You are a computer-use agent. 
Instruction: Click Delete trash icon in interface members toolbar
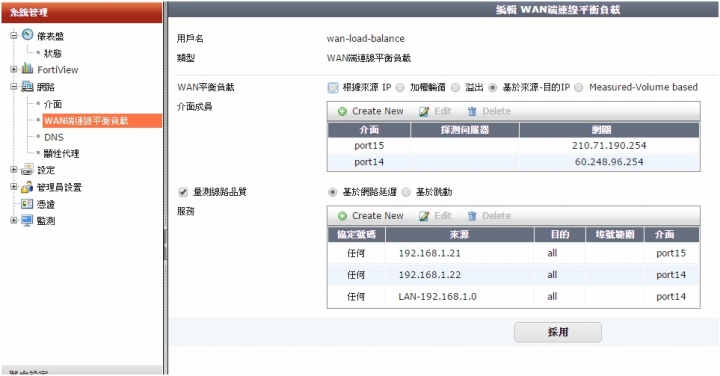[472, 112]
